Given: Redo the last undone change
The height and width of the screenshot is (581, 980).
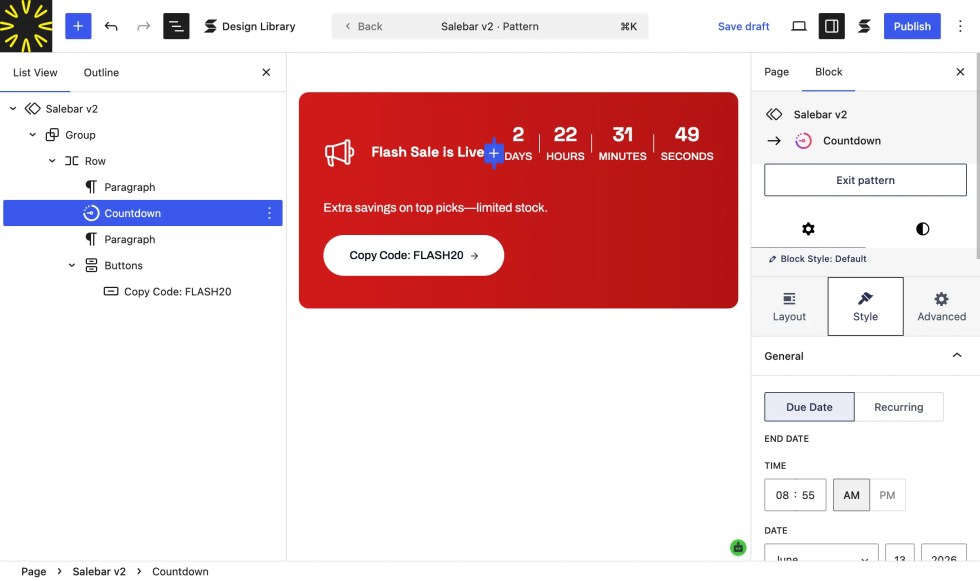Looking at the screenshot, I should (144, 26).
